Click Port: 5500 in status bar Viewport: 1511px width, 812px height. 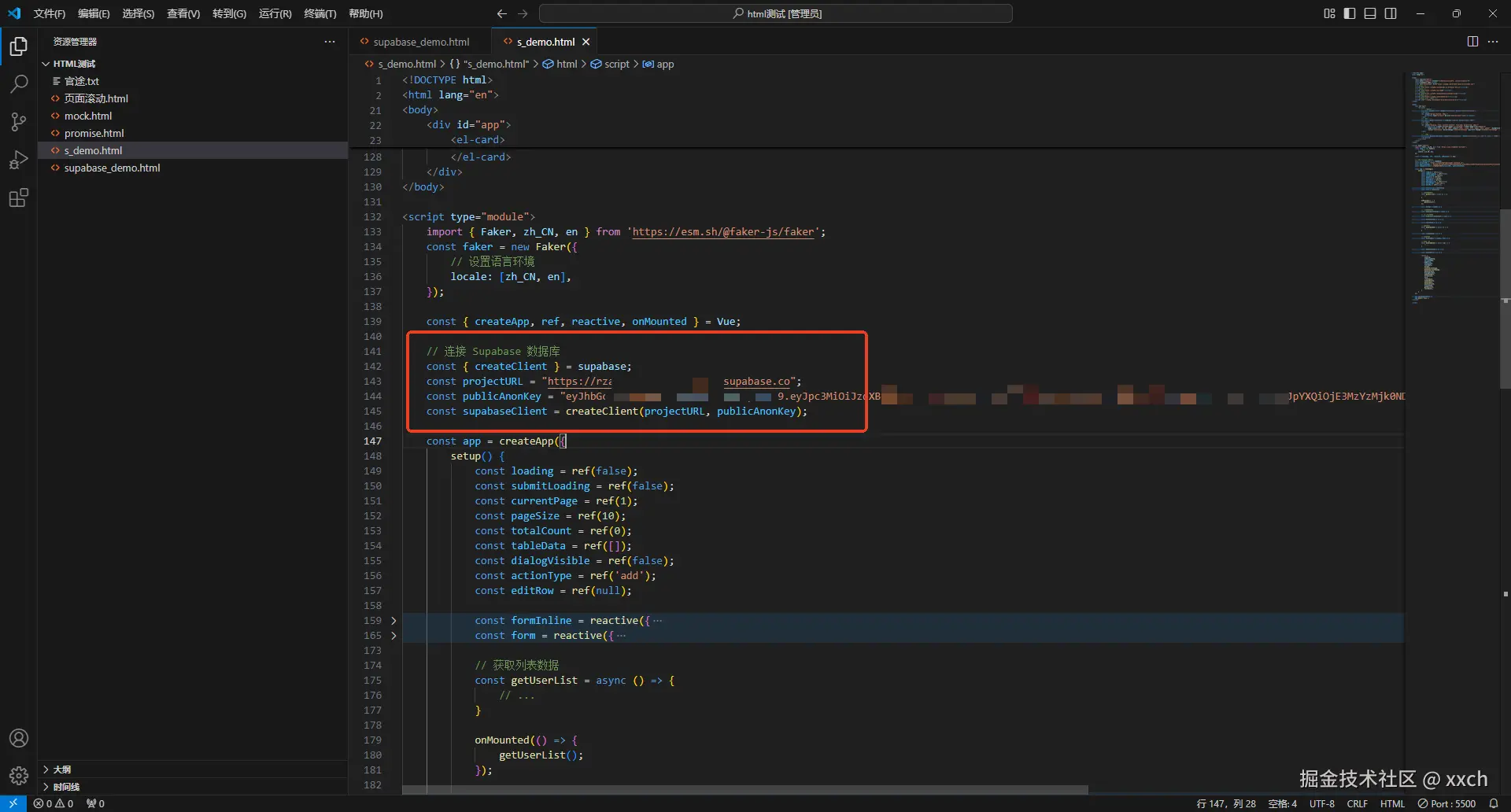tap(1446, 803)
